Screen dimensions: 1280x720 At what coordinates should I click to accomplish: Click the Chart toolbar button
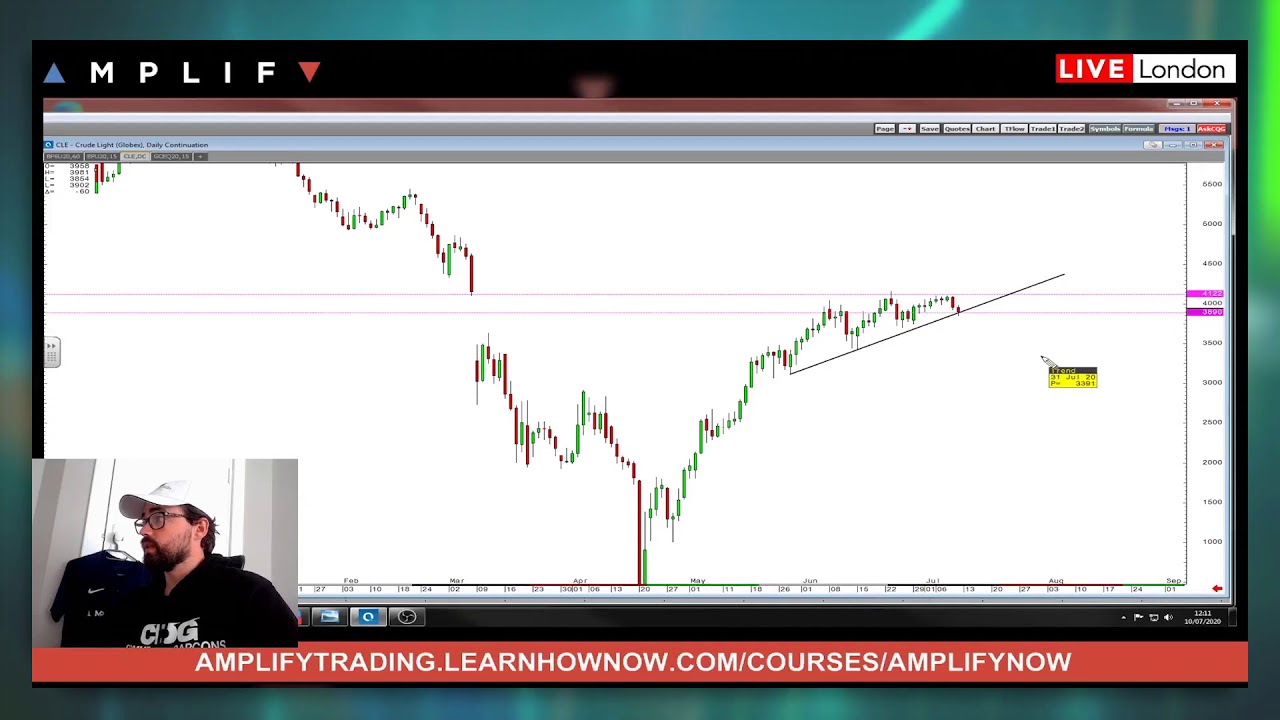coord(986,129)
